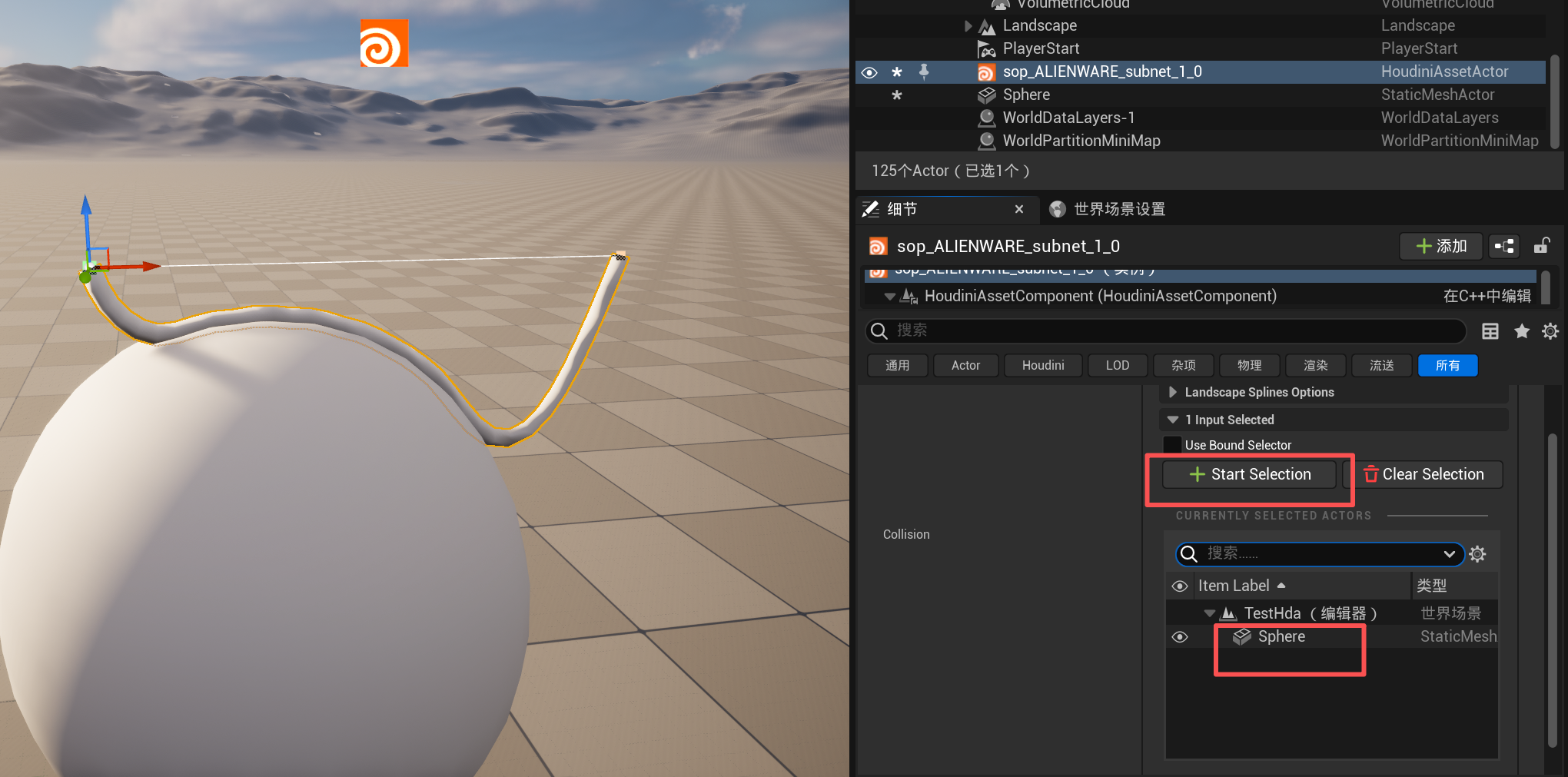
Task: Click the star icon on outliner Sphere row
Action: (896, 95)
